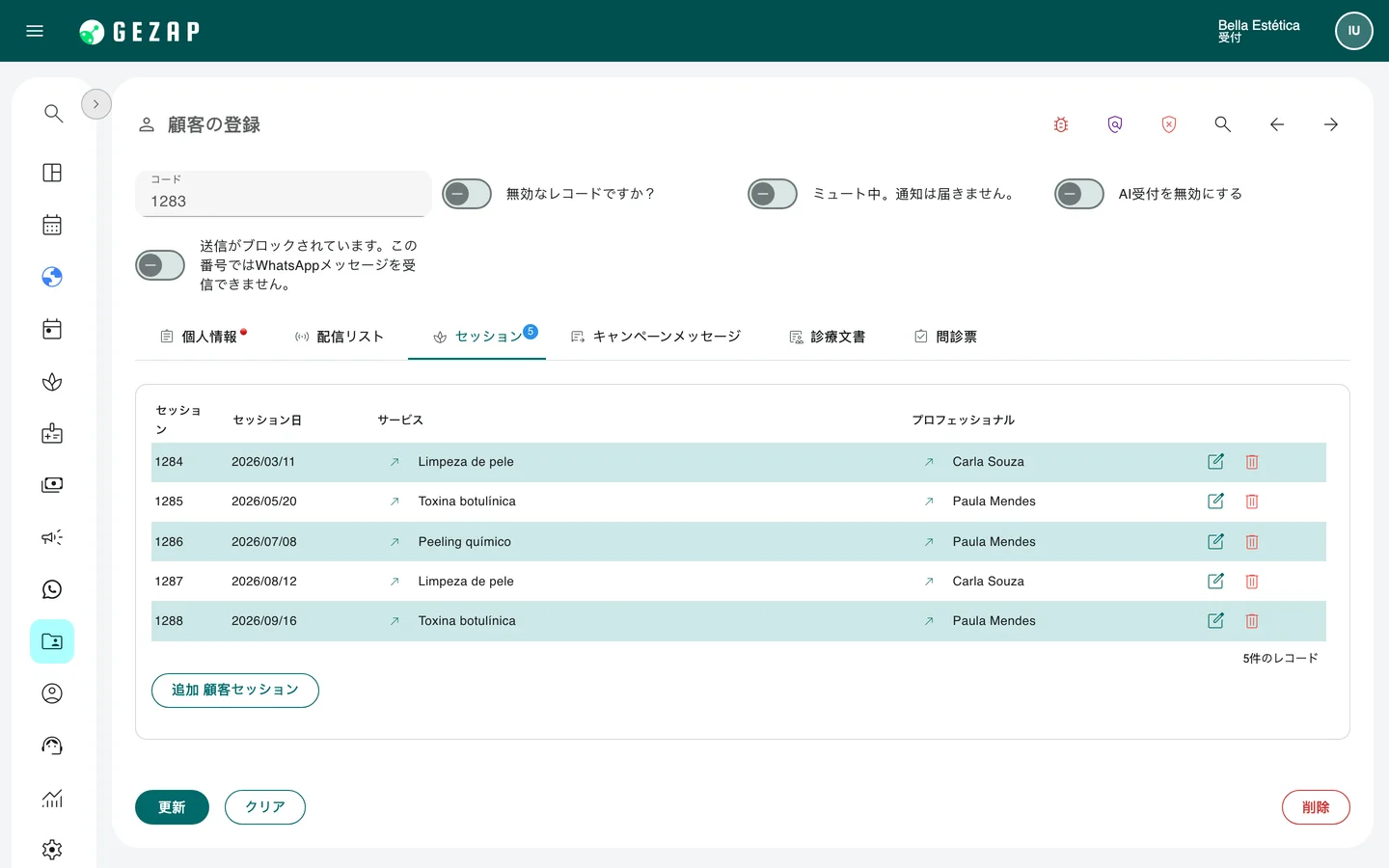Click the session date 2026/09/16

[x=264, y=621]
